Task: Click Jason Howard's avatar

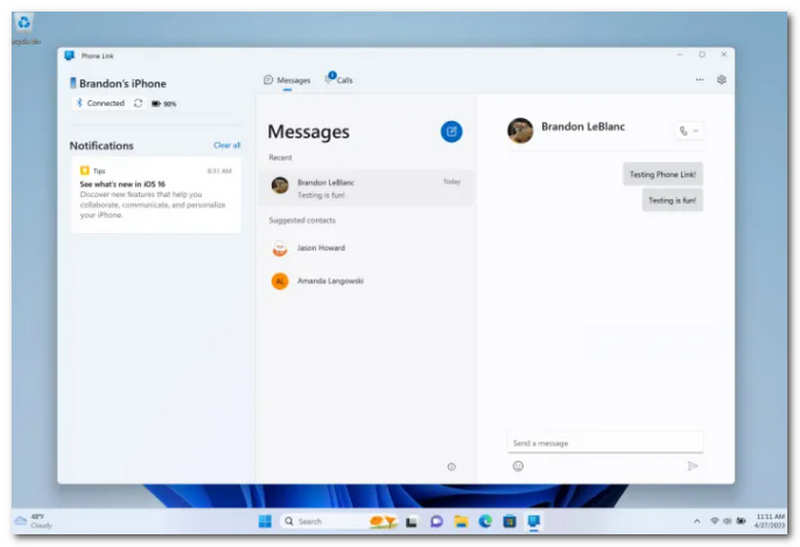Action: tap(280, 248)
